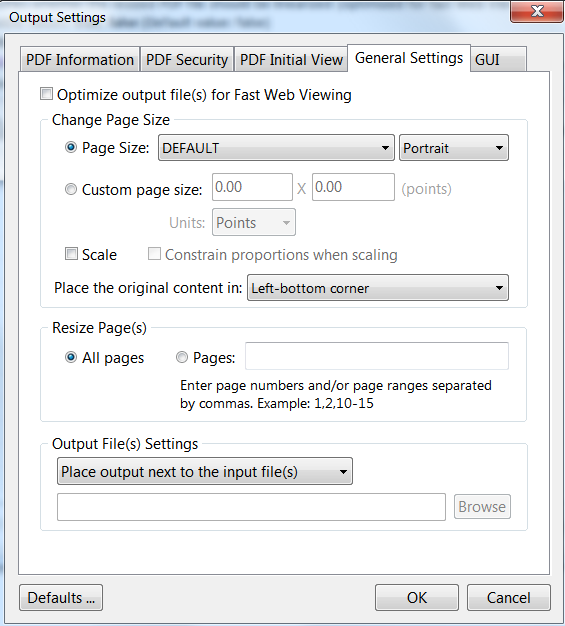Open the GUI tab
Screen dimensions: 565x626
498,59
